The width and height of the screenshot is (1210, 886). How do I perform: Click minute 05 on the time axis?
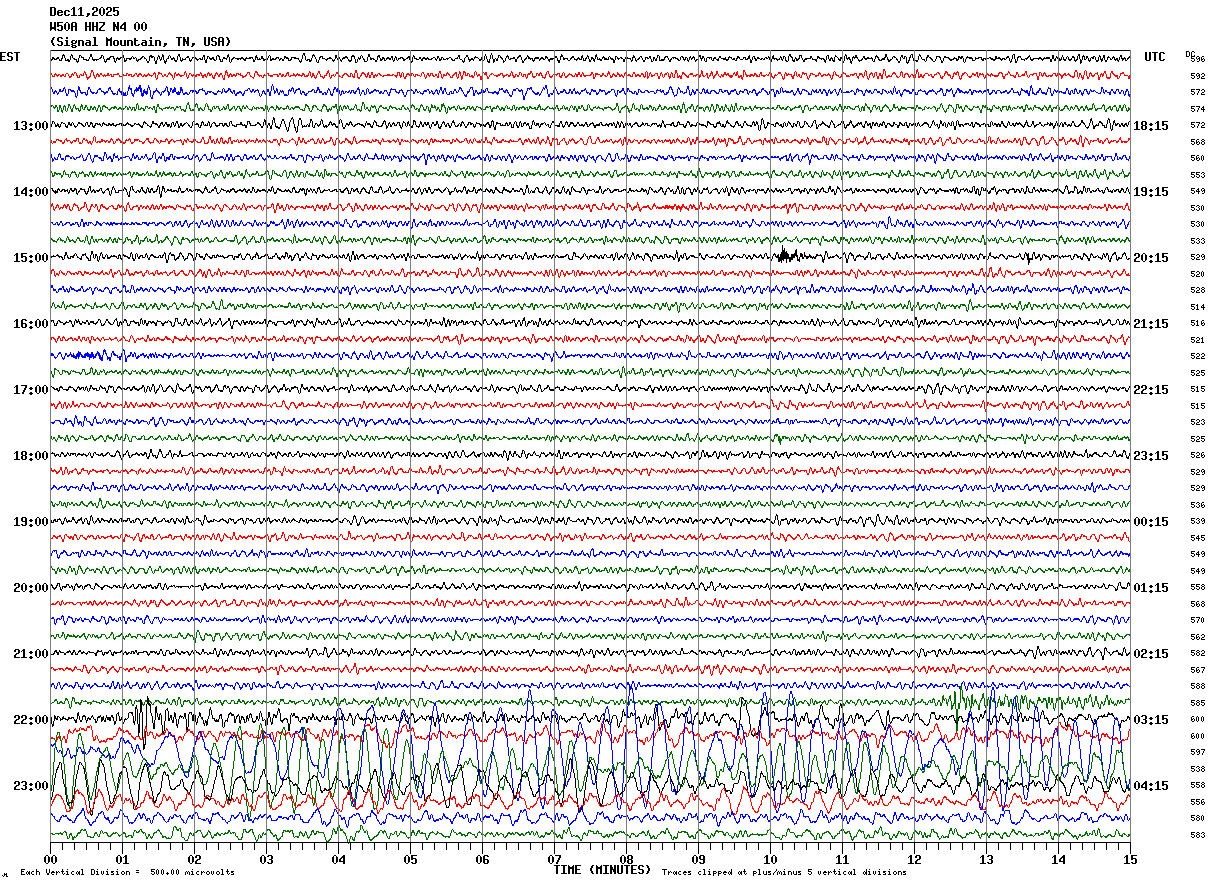click(x=410, y=859)
